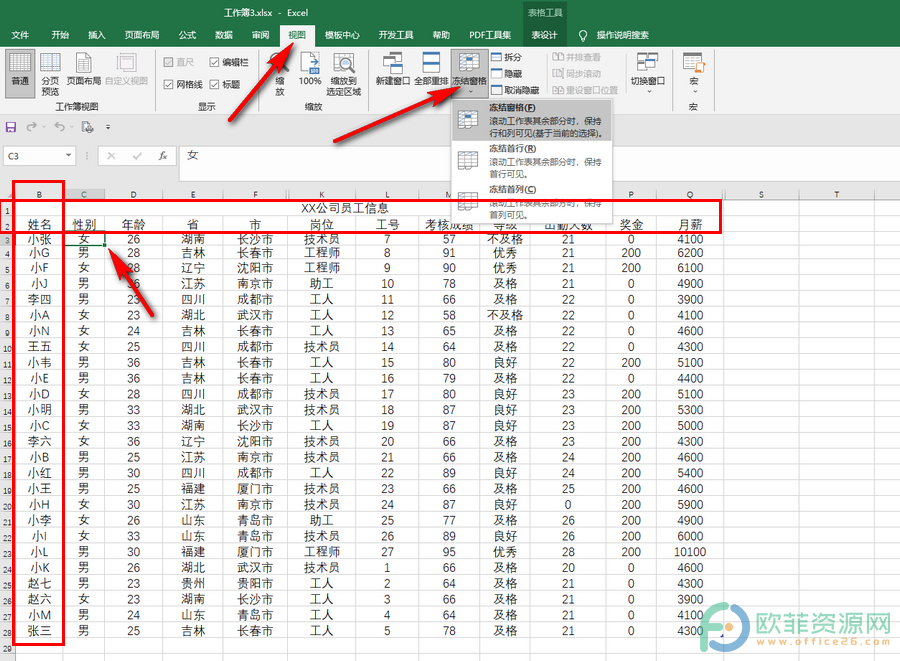
Task: Select the row 29 header
Action: tap(7, 648)
